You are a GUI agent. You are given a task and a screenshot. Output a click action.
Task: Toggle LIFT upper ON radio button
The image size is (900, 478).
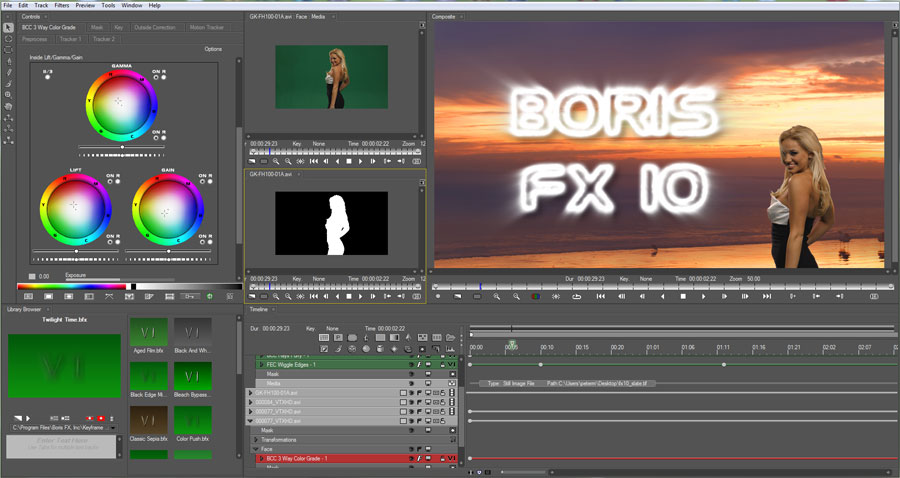(110, 181)
